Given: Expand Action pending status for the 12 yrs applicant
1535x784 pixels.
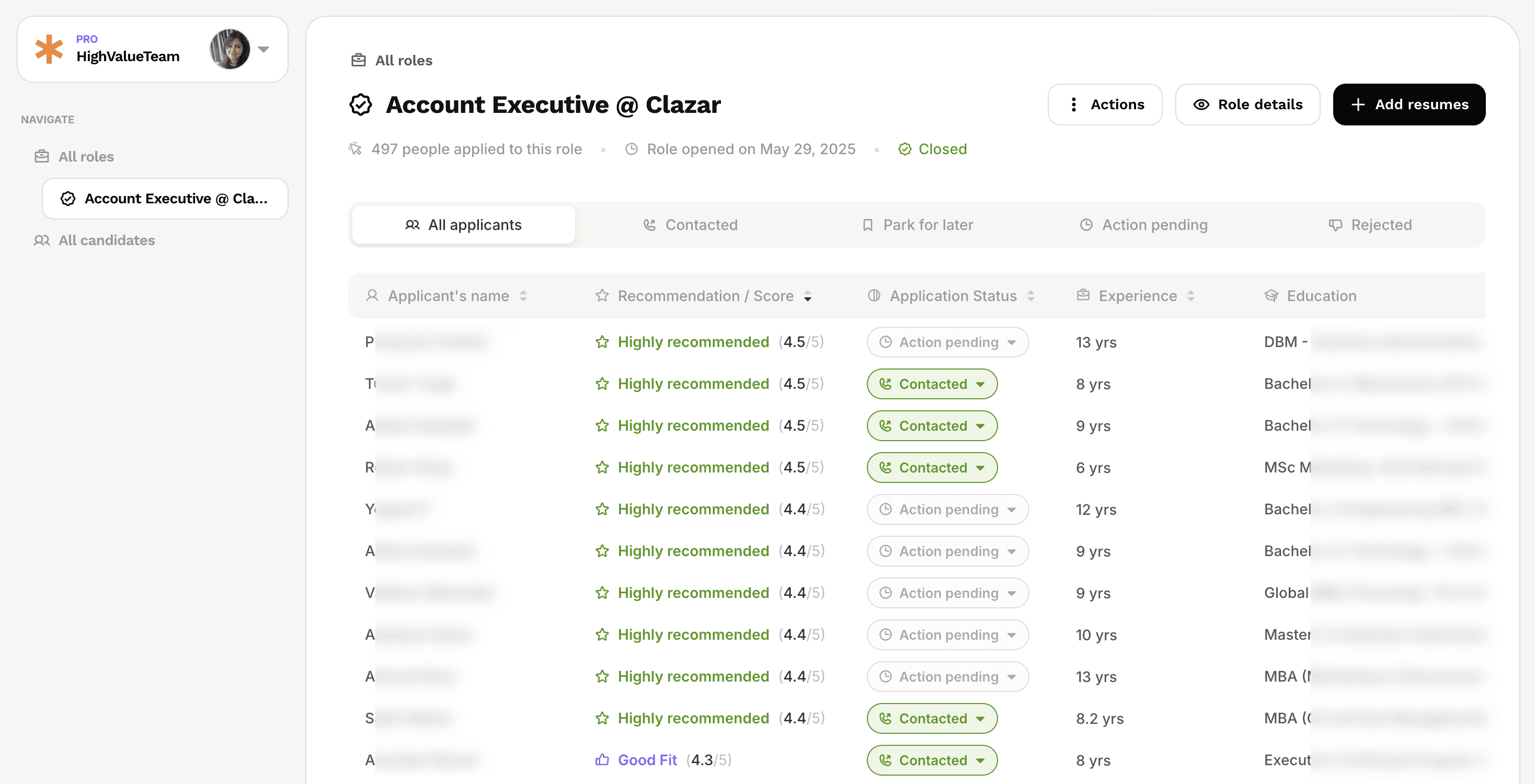Looking at the screenshot, I should click(947, 510).
